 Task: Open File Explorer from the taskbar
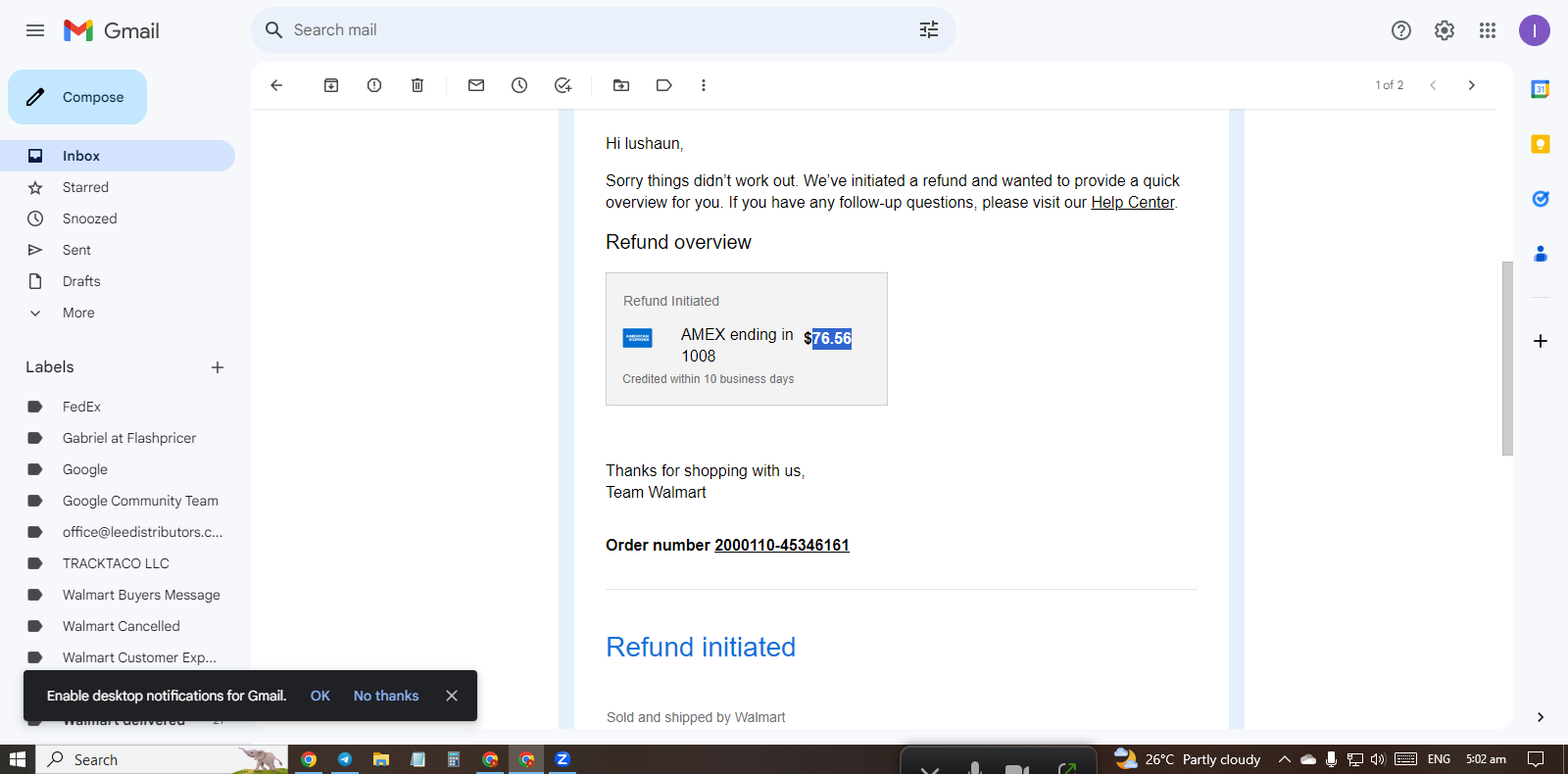(x=381, y=759)
